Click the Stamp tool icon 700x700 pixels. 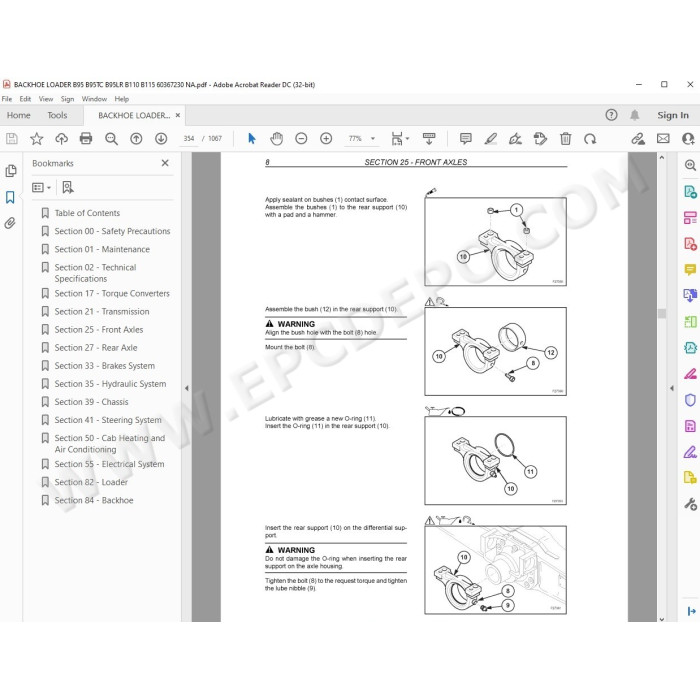(x=540, y=139)
